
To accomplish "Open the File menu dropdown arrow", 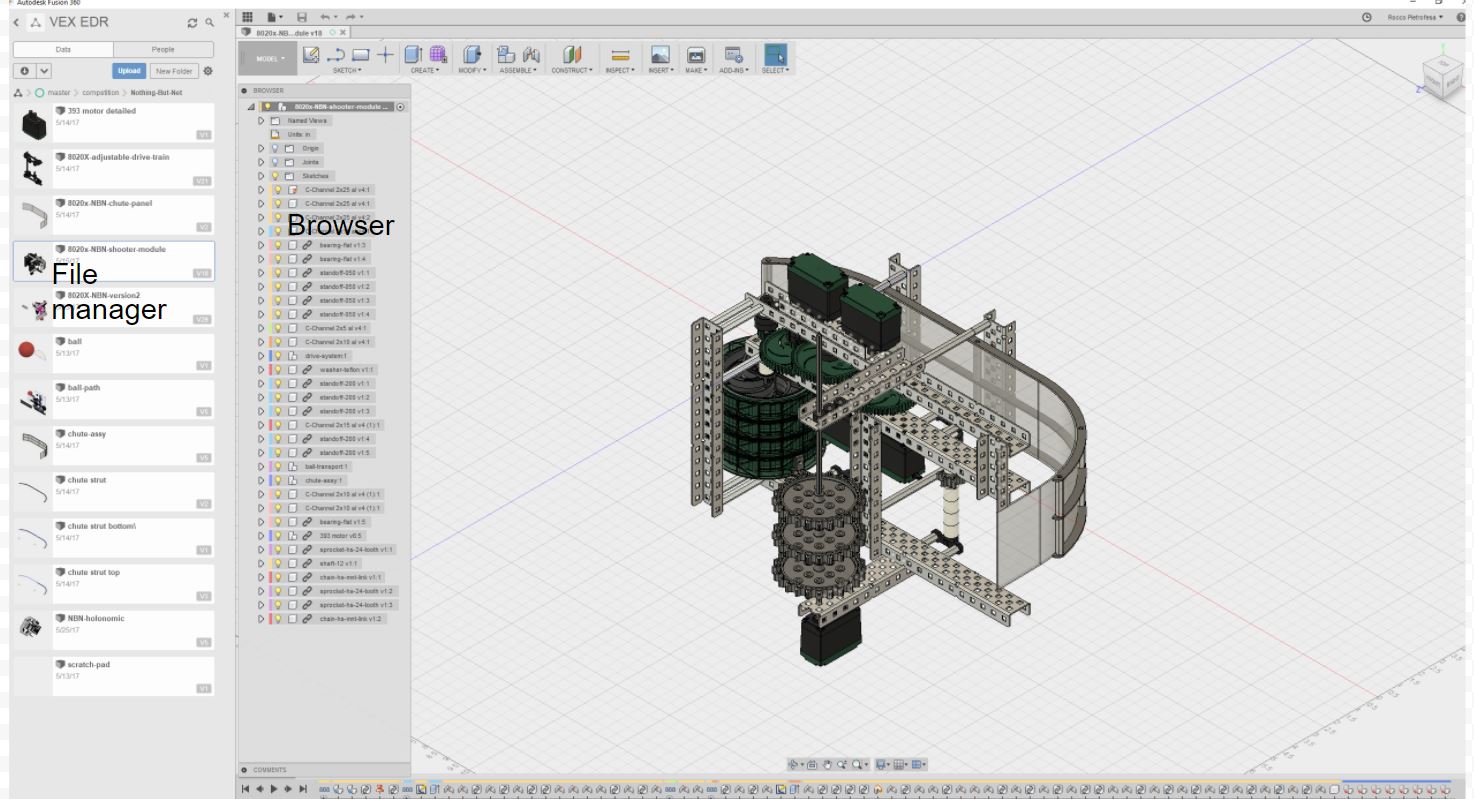I will click(x=283, y=17).
